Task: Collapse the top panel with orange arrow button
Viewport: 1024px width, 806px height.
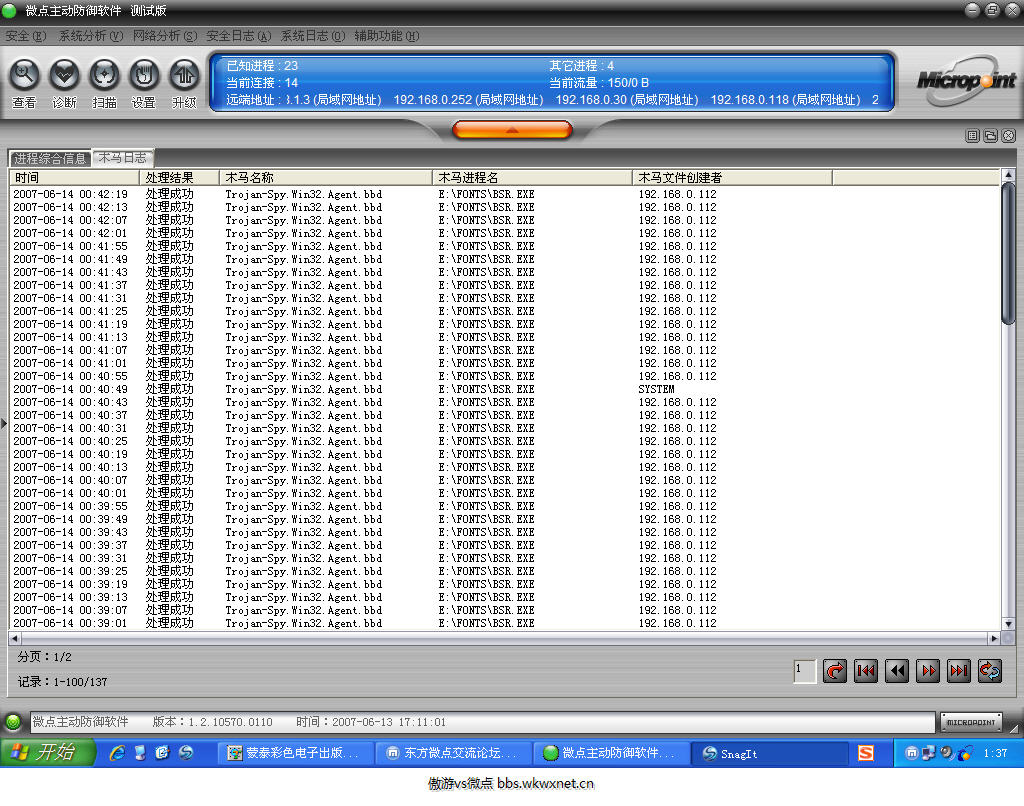Action: [x=512, y=130]
